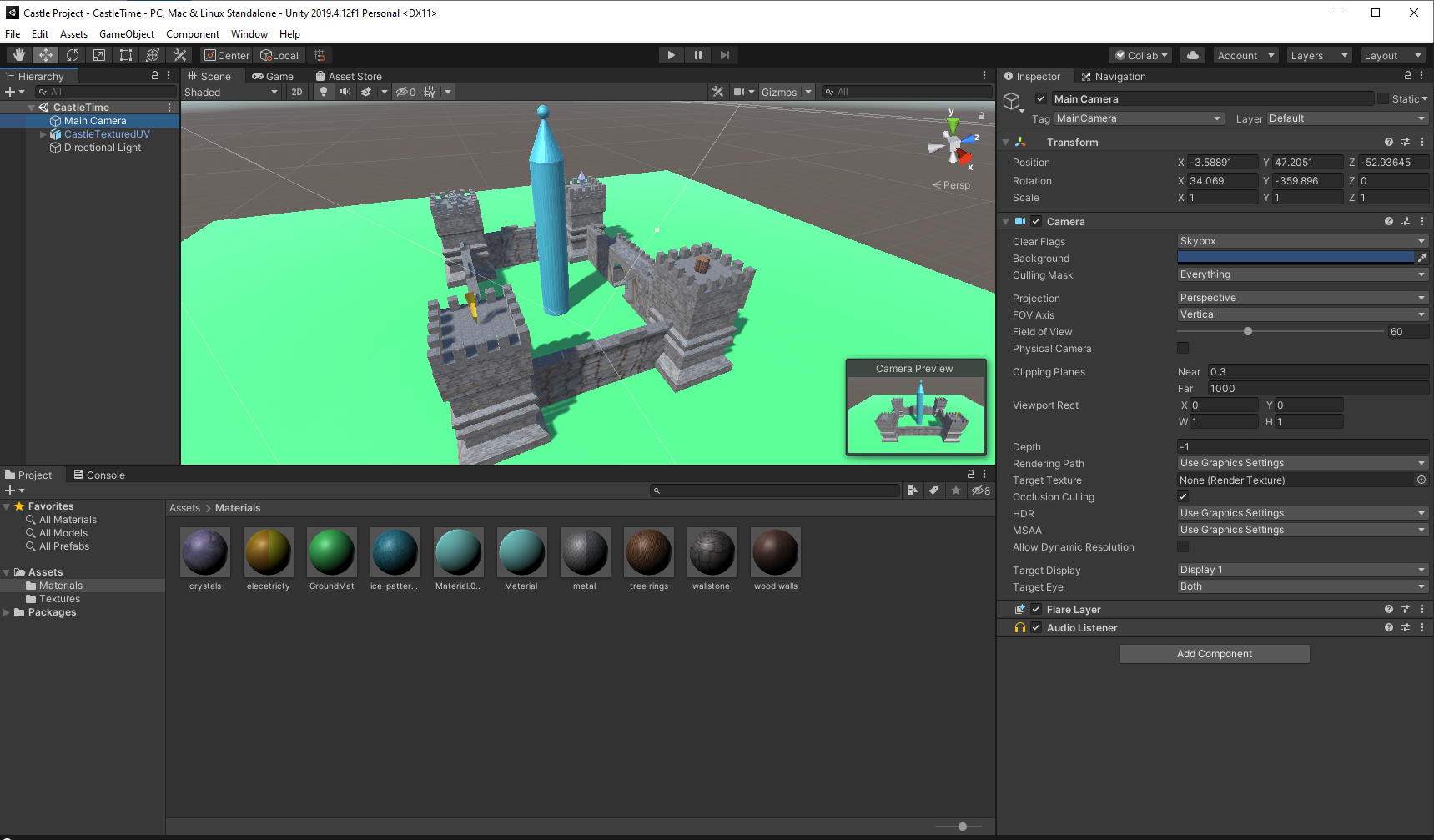This screenshot has height=840, width=1434.
Task: Open the Component menu
Action: 192,34
